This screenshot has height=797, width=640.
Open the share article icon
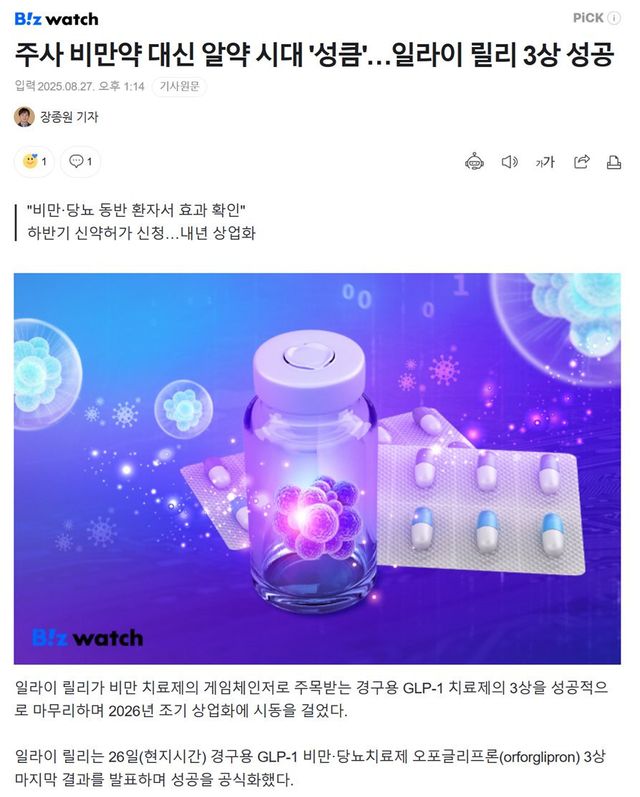tap(581, 162)
